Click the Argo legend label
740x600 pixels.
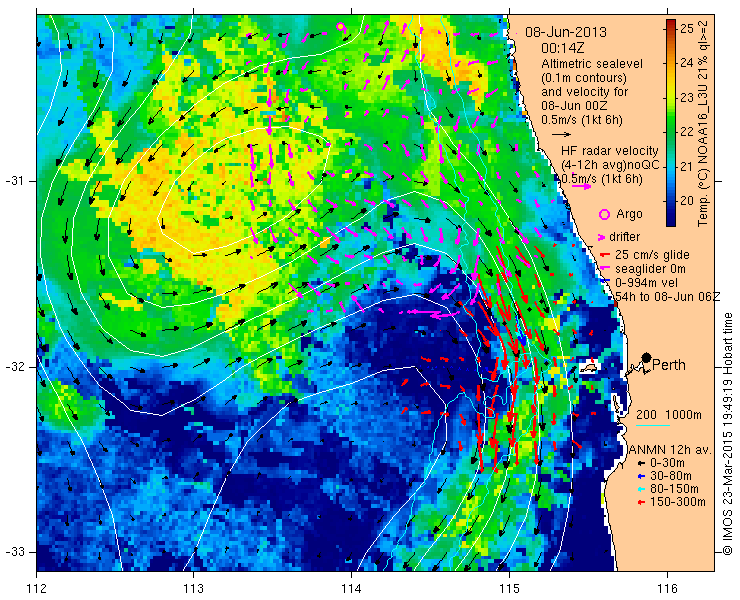[629, 214]
